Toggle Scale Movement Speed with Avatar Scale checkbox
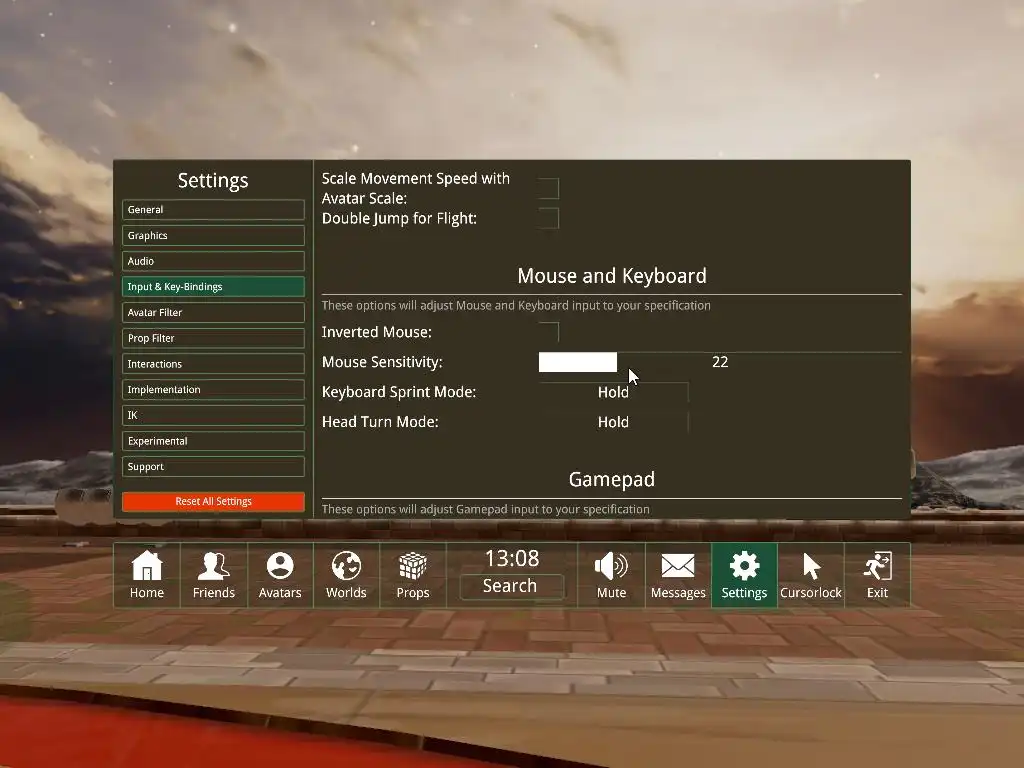This screenshot has width=1024, height=768. (549, 188)
